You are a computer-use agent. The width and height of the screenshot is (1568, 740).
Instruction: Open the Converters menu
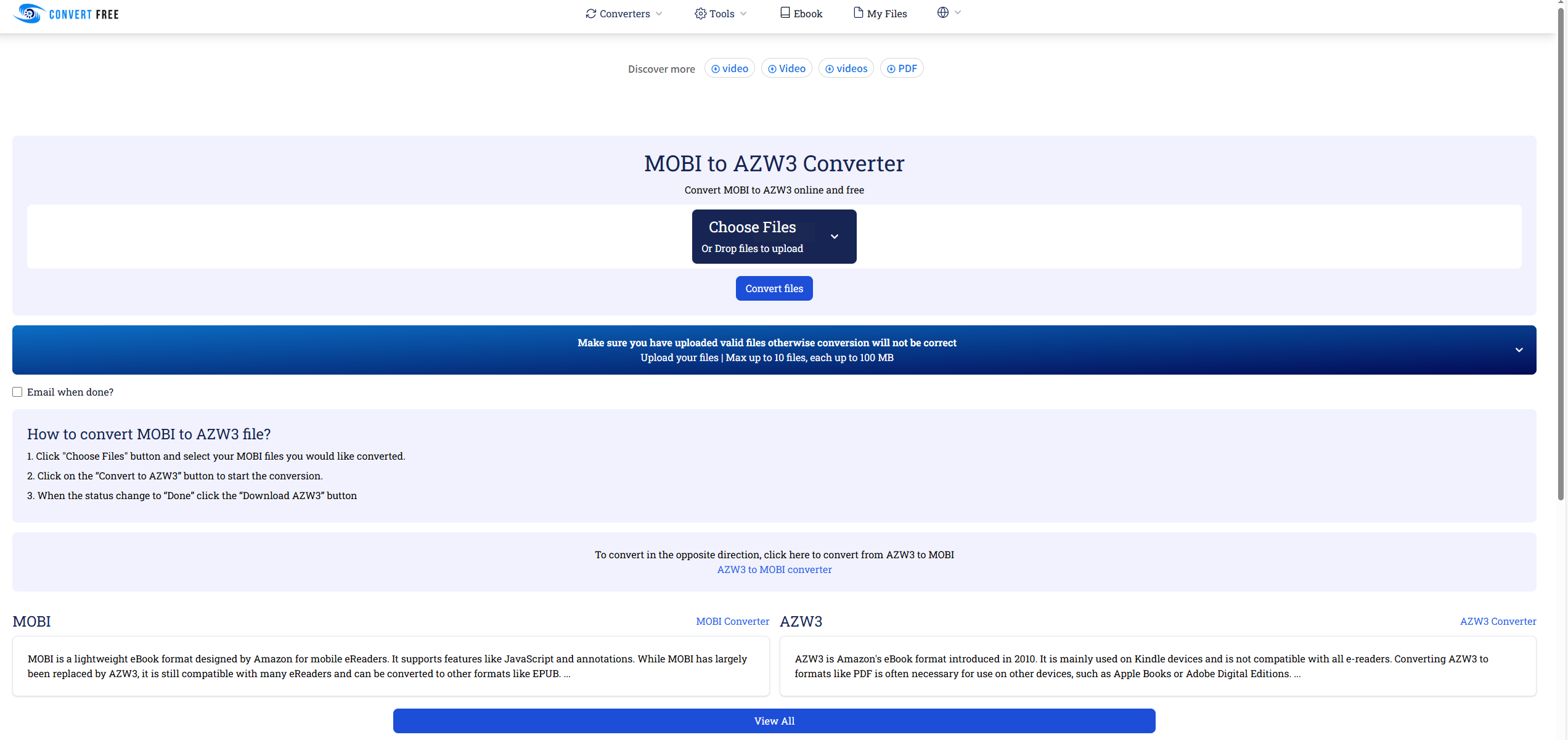pyautogui.click(x=624, y=14)
